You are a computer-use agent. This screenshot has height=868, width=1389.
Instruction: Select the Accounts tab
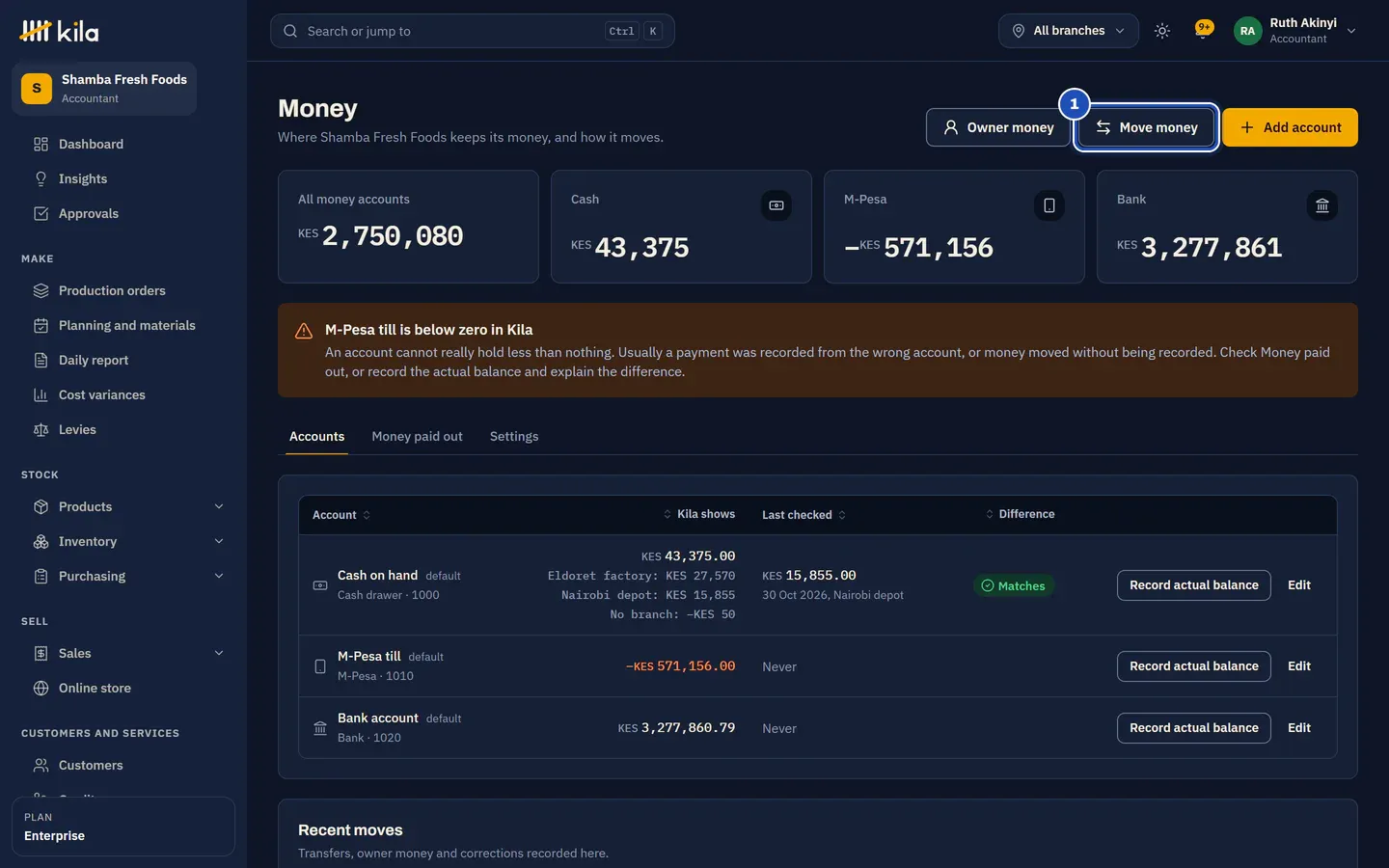pyautogui.click(x=316, y=436)
